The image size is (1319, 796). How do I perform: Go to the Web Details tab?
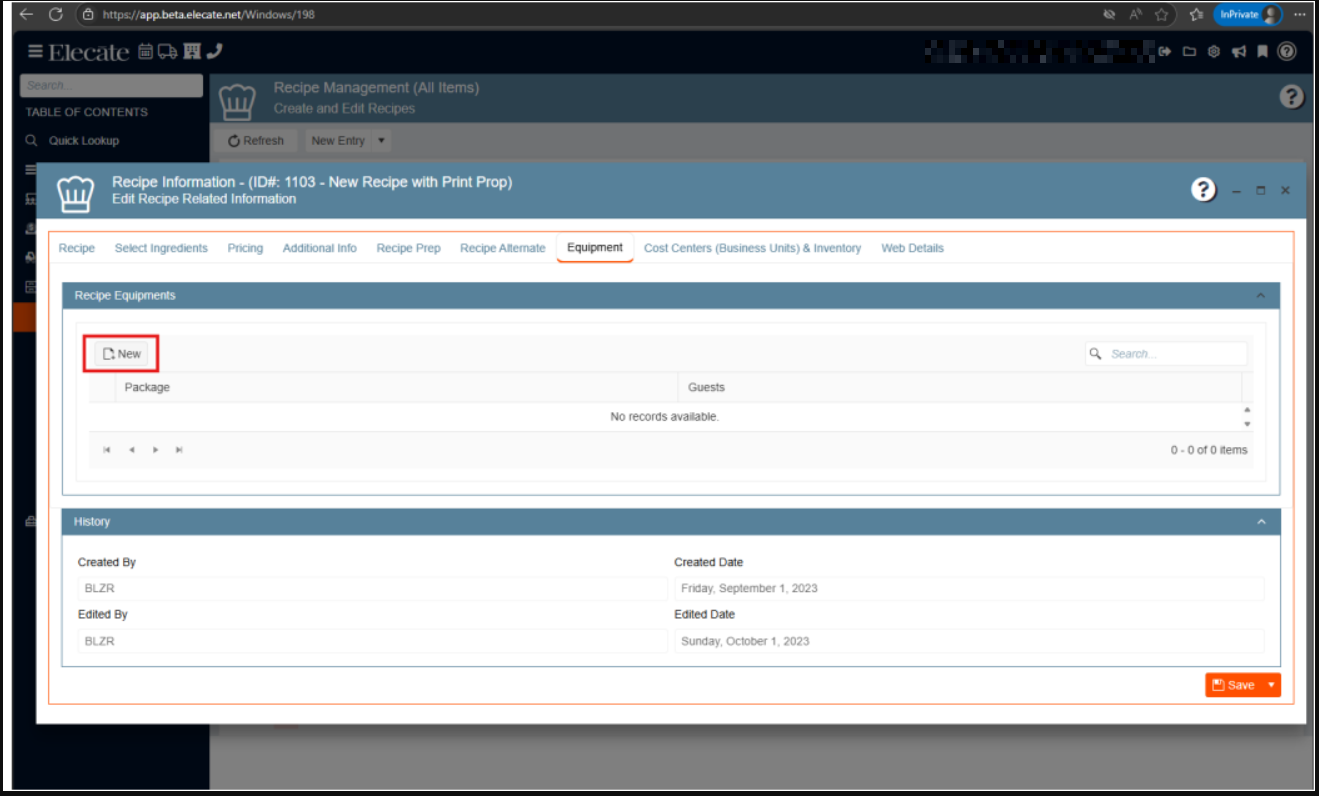click(x=912, y=248)
